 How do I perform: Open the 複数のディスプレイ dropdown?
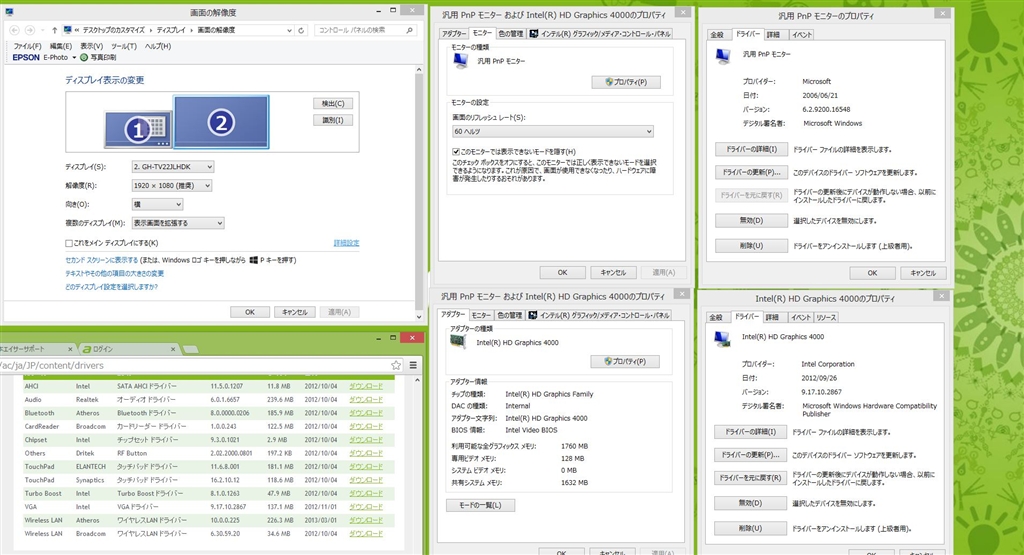(178, 223)
